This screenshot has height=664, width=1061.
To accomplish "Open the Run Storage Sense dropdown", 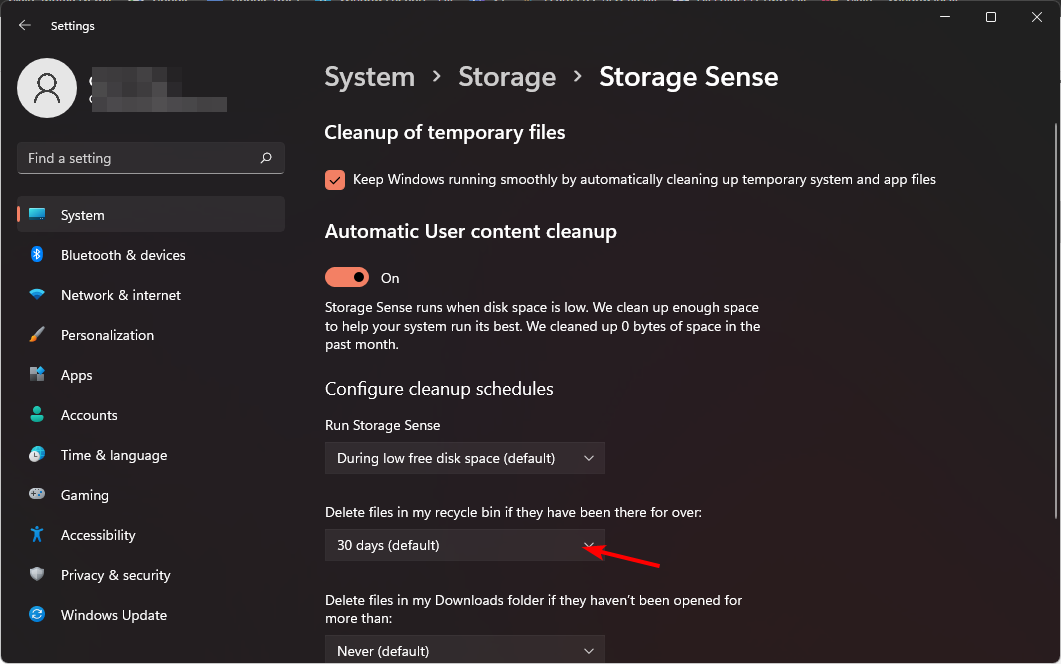I will 464,458.
